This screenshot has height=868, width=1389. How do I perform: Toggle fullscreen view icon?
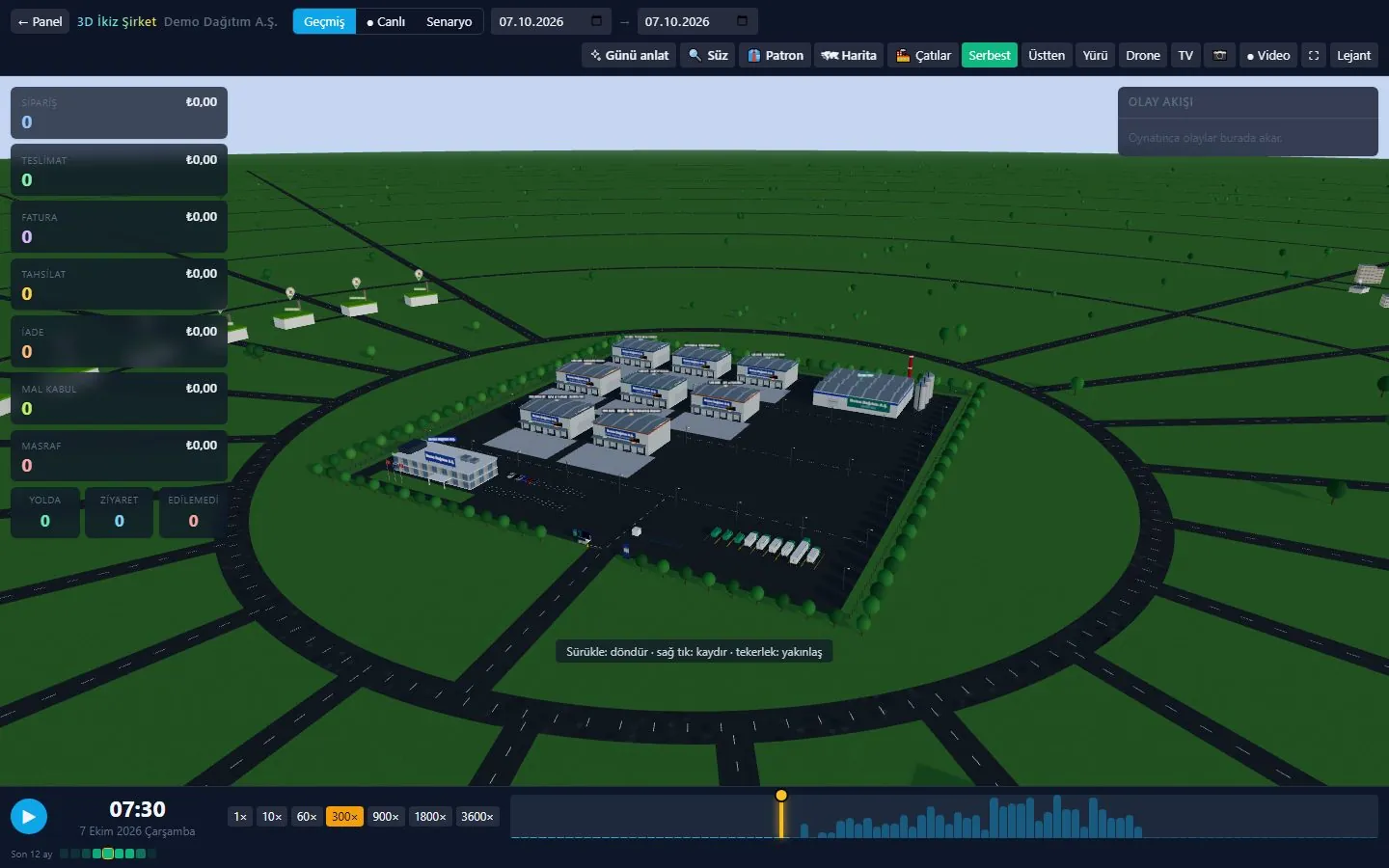[1314, 56]
